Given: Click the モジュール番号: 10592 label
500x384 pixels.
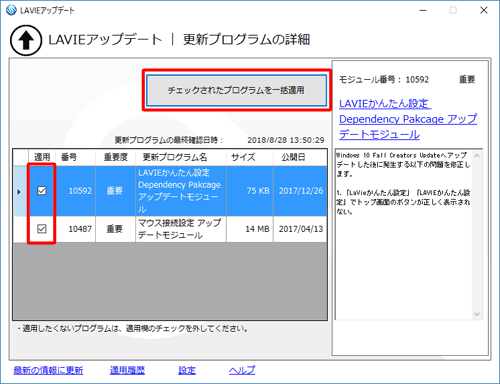Looking at the screenshot, I should [x=384, y=80].
